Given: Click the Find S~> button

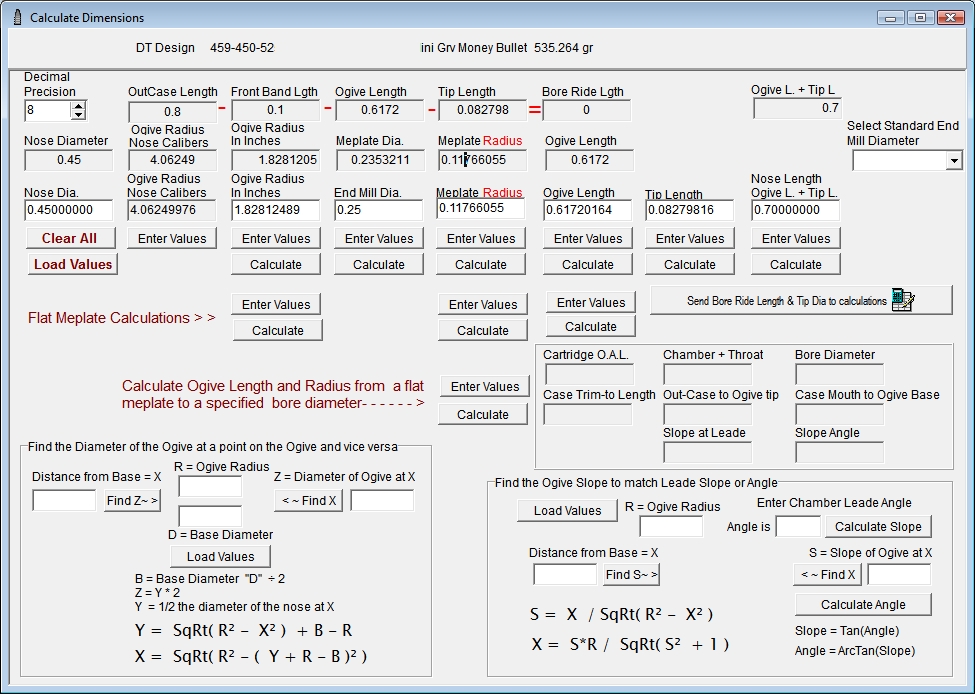Looking at the screenshot, I should point(631,575).
